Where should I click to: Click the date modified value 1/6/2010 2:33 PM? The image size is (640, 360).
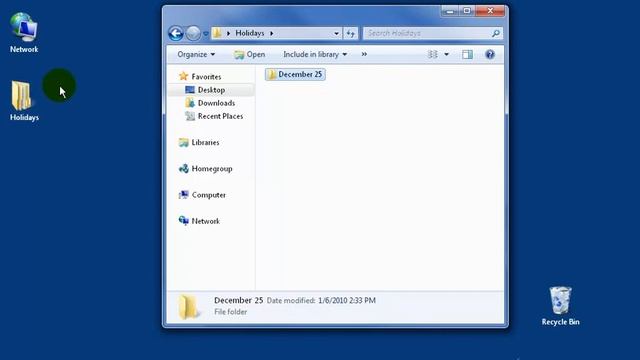click(347, 300)
